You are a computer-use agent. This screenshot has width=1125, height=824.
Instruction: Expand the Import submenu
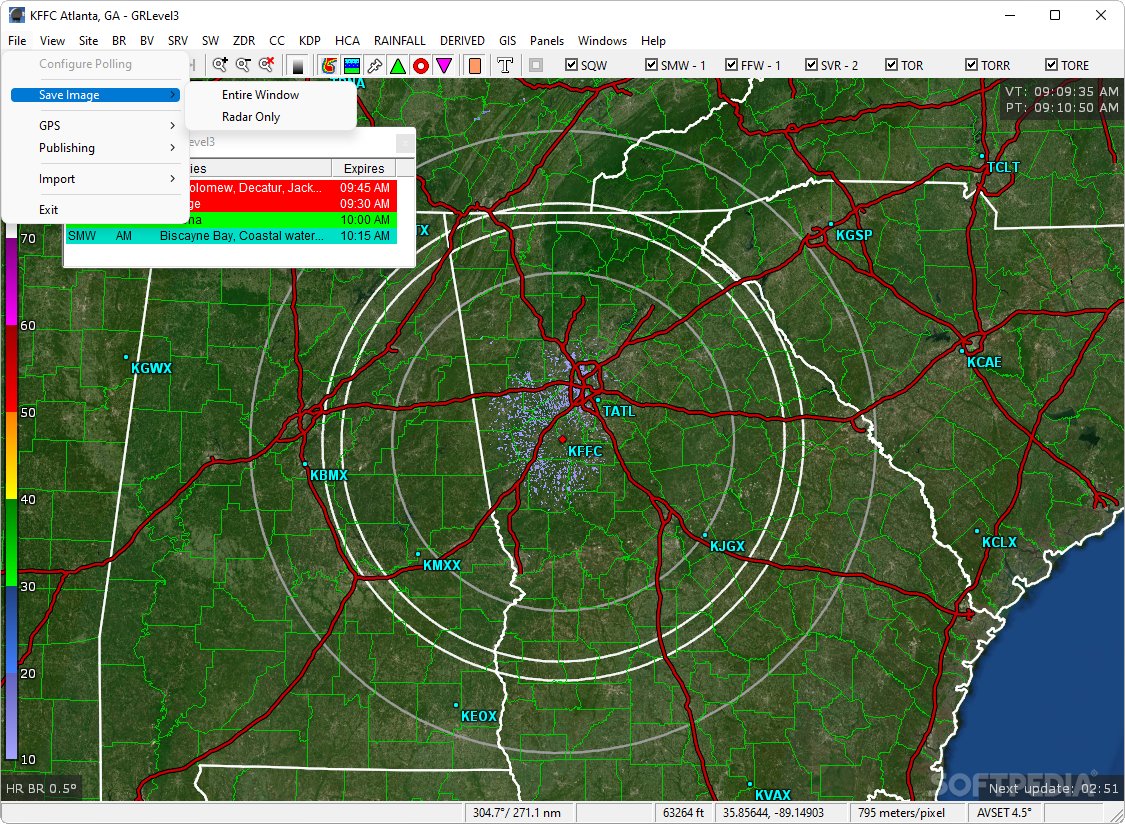tap(96, 179)
